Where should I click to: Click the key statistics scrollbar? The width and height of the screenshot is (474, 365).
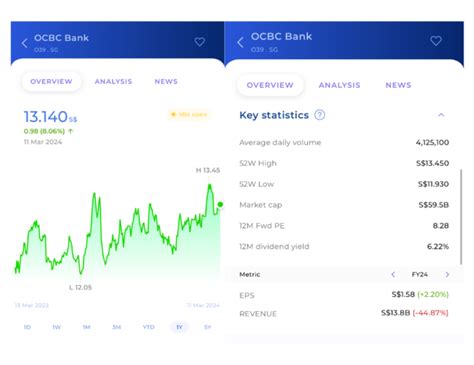[461, 217]
